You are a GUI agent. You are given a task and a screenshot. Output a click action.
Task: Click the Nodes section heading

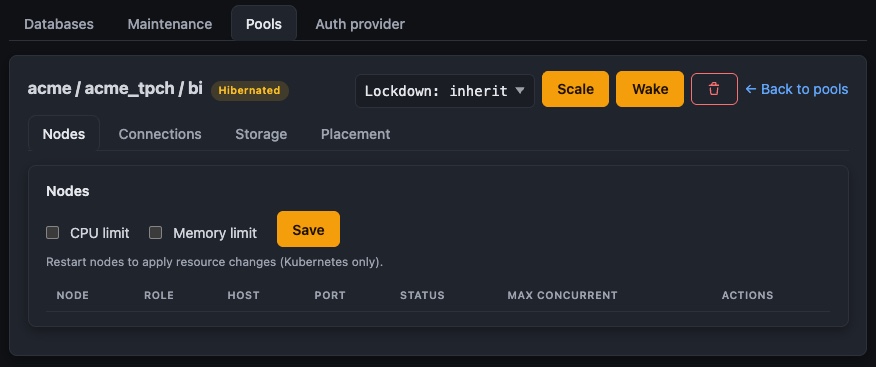(68, 191)
